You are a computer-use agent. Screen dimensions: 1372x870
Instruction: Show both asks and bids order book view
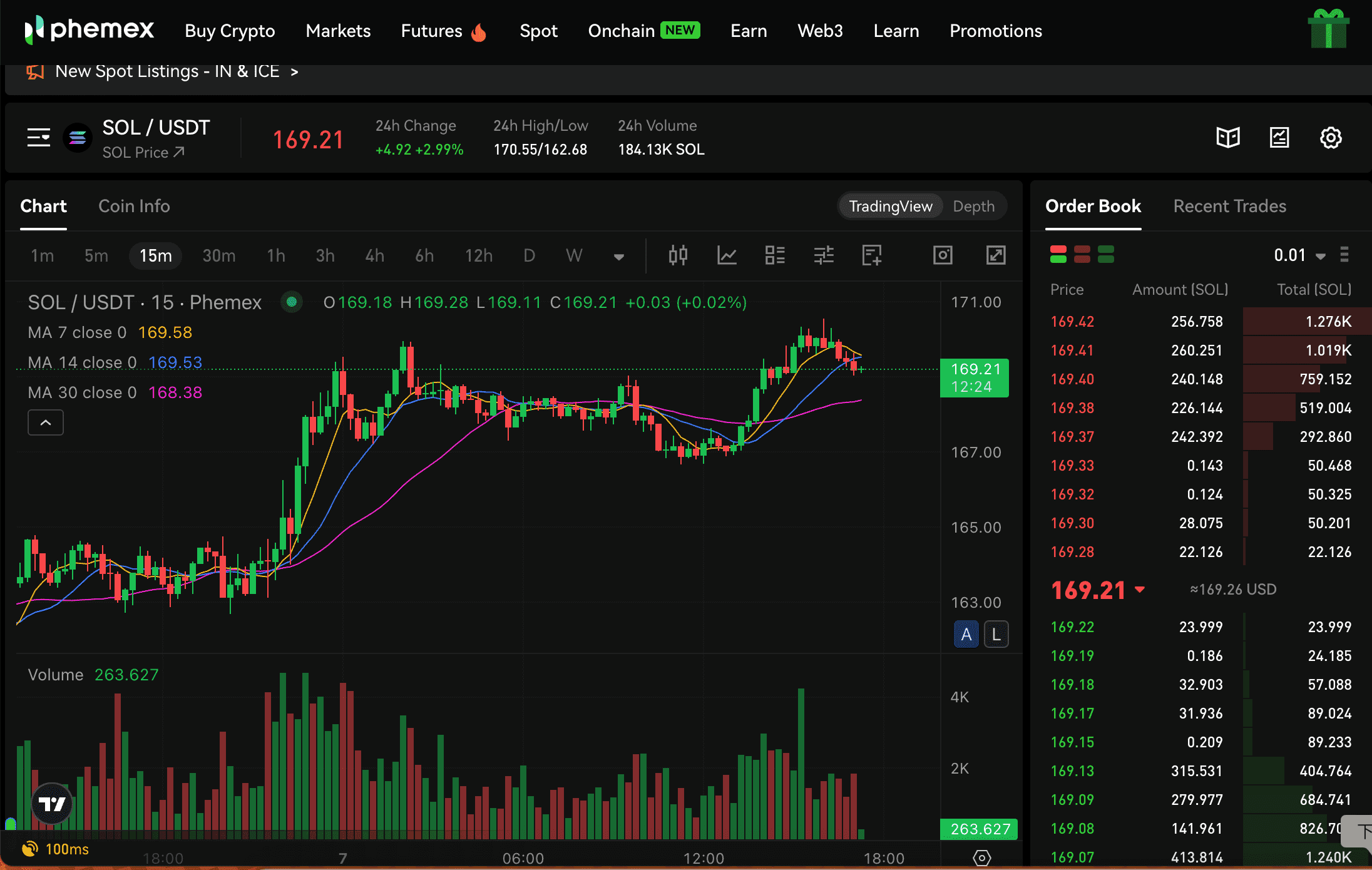point(1058,255)
